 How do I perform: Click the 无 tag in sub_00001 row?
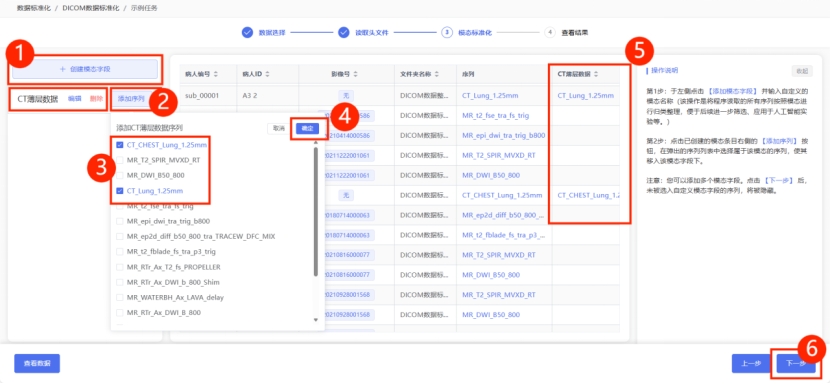[x=346, y=96]
